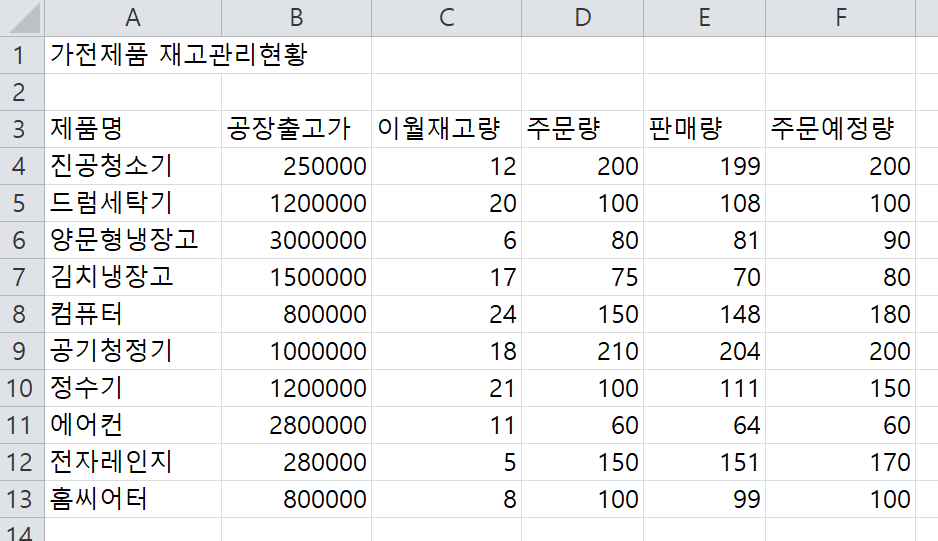Select the 김치냉장고 cell
938x541 pixels.
click(133, 277)
